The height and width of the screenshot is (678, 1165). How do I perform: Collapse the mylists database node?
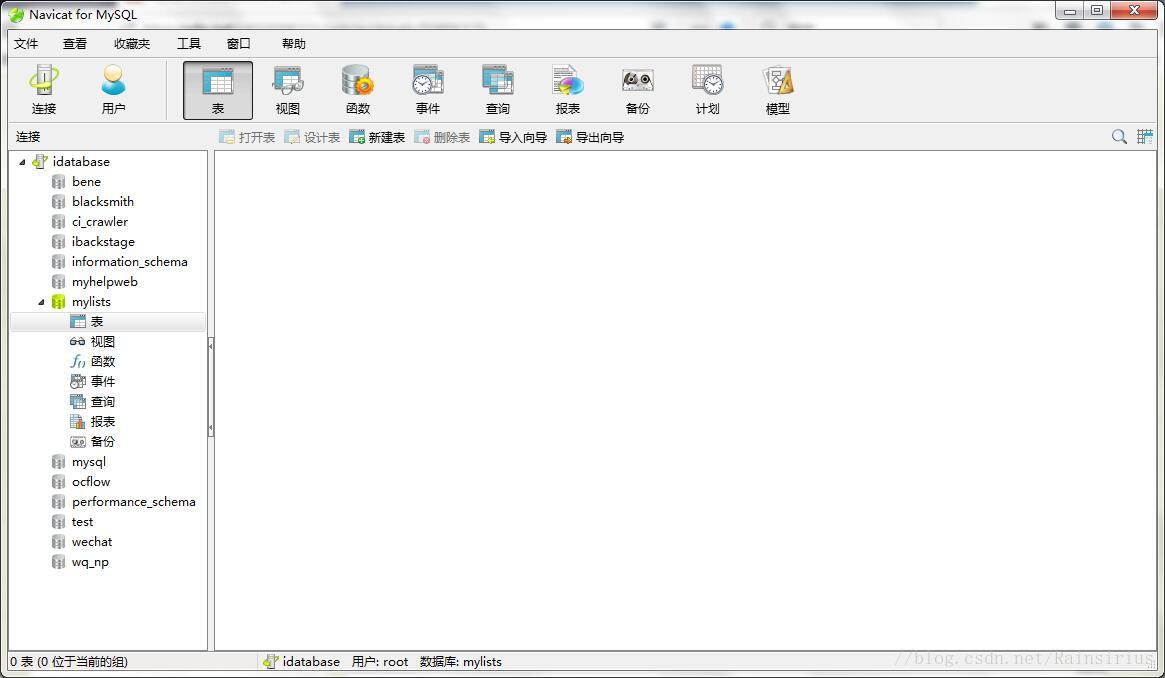point(42,302)
